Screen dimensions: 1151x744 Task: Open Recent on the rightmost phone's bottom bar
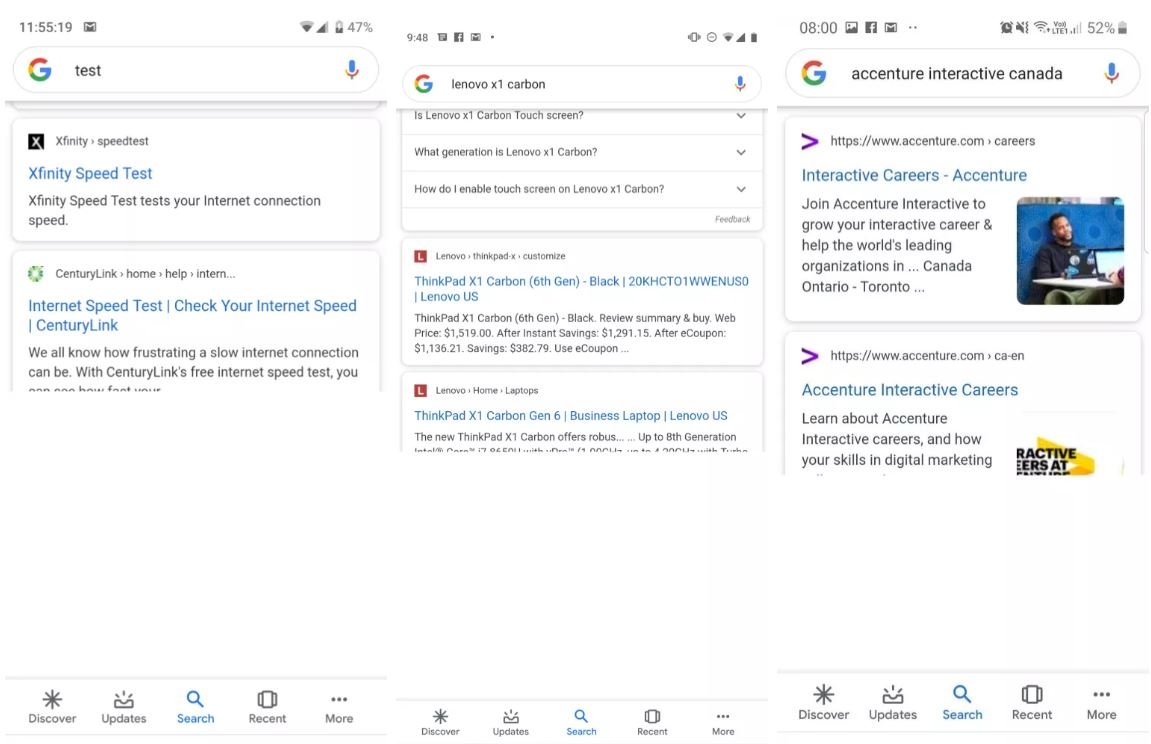[x=1031, y=702]
